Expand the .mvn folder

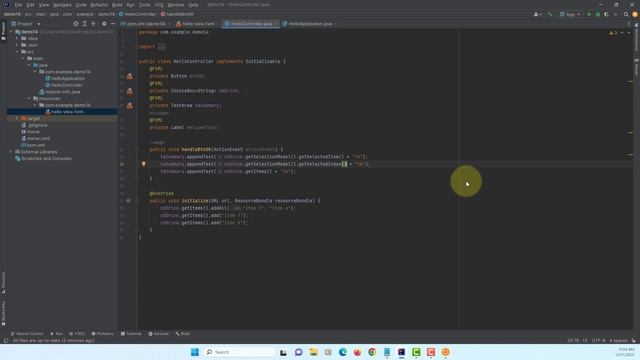coord(17,45)
